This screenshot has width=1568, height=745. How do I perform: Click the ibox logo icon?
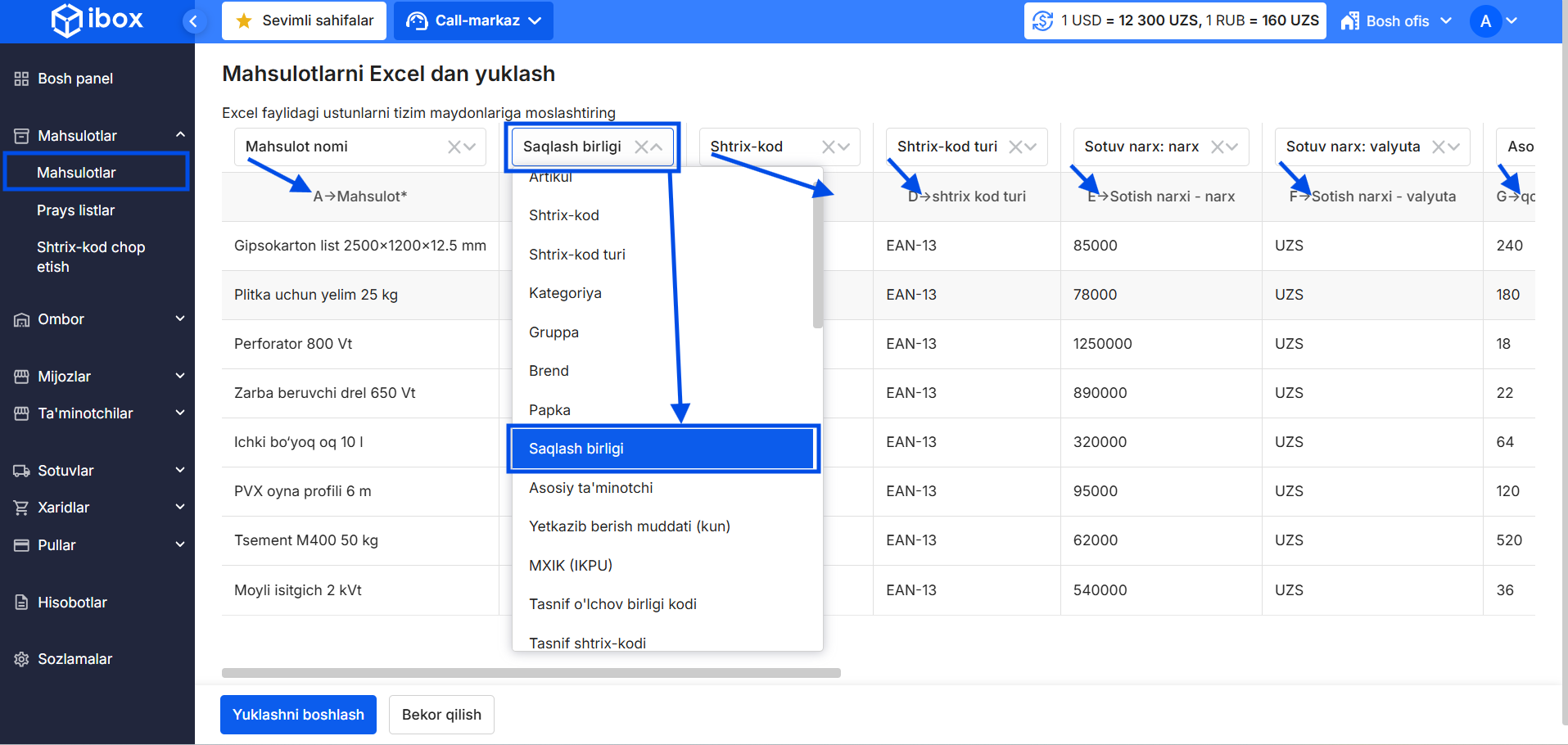pyautogui.click(x=66, y=20)
